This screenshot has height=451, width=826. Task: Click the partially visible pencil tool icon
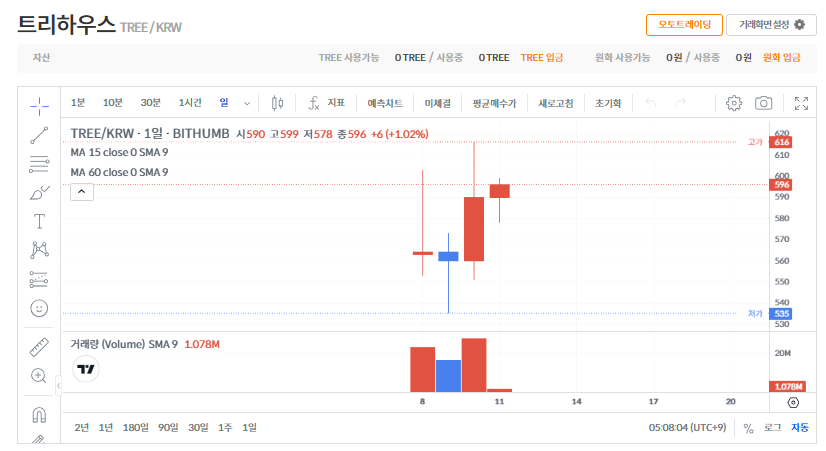(x=39, y=439)
